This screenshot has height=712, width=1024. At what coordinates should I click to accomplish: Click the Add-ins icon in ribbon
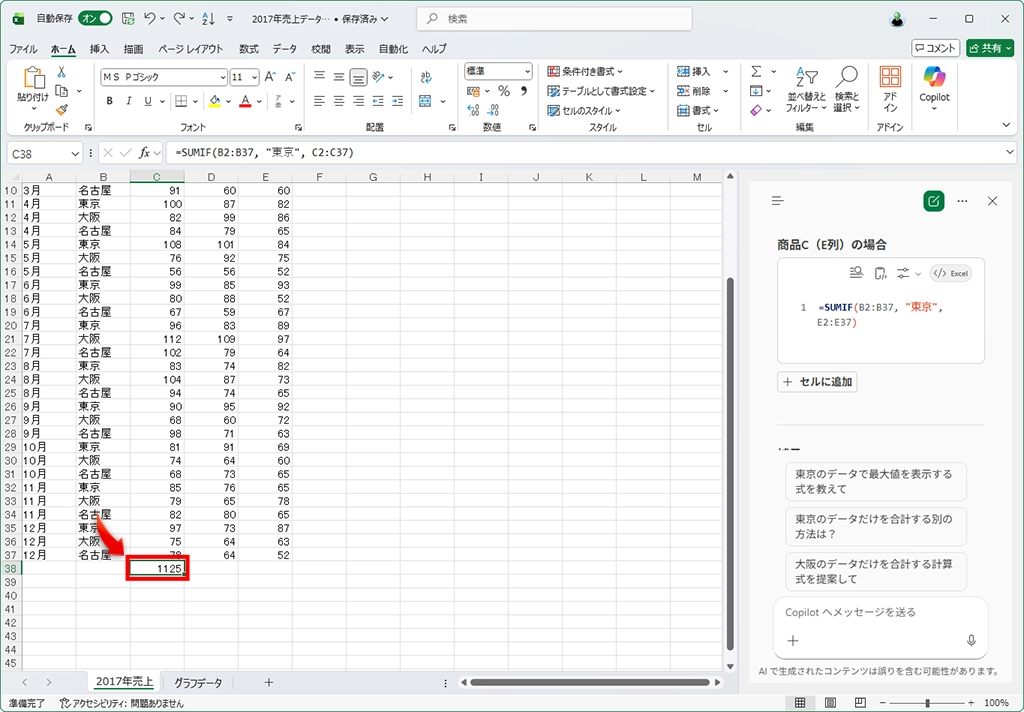point(889,87)
